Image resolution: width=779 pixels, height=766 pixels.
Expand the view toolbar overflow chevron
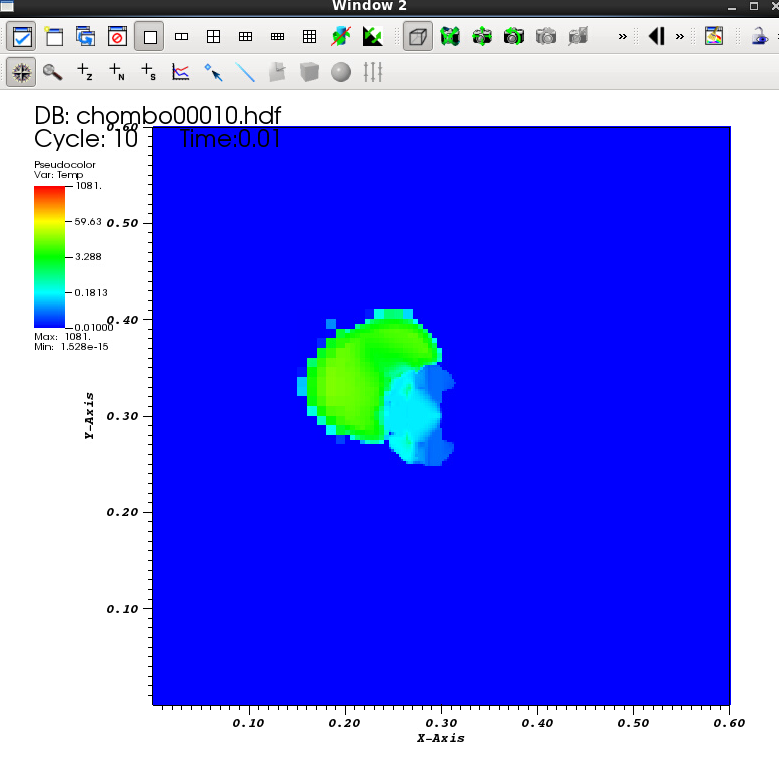click(623, 36)
